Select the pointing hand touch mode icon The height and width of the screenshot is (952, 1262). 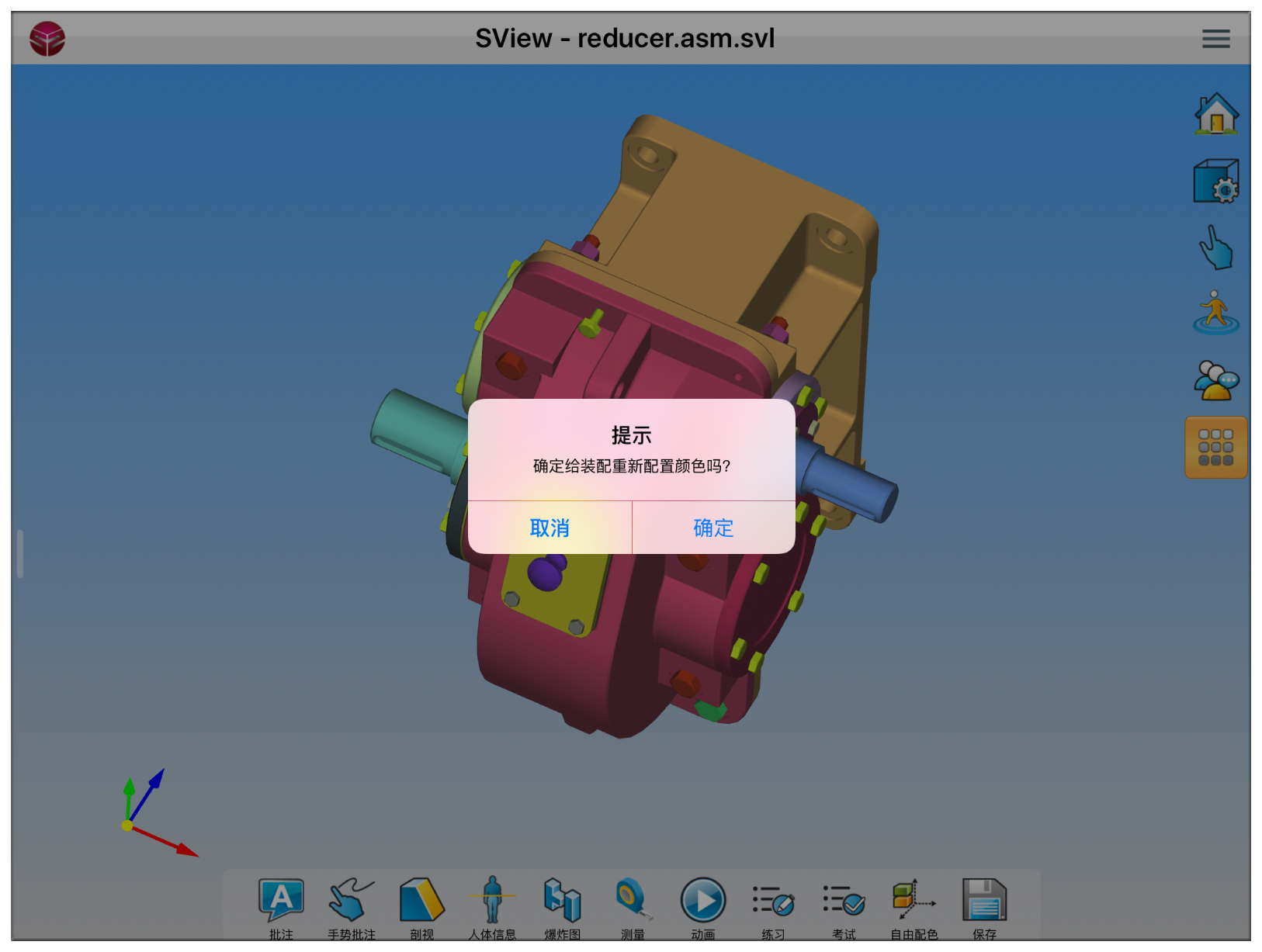click(x=1215, y=248)
